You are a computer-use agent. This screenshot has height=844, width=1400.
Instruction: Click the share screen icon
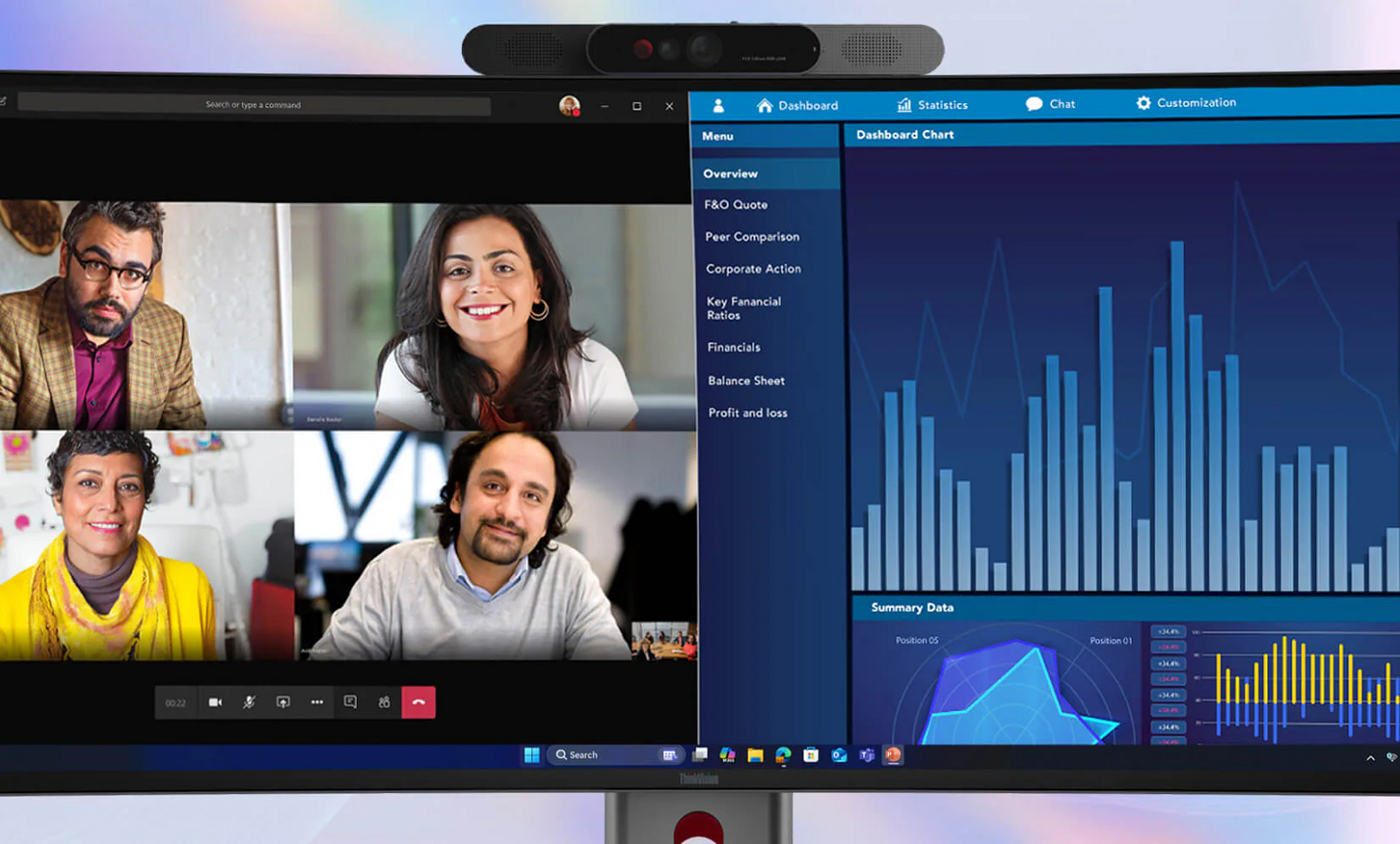click(283, 702)
